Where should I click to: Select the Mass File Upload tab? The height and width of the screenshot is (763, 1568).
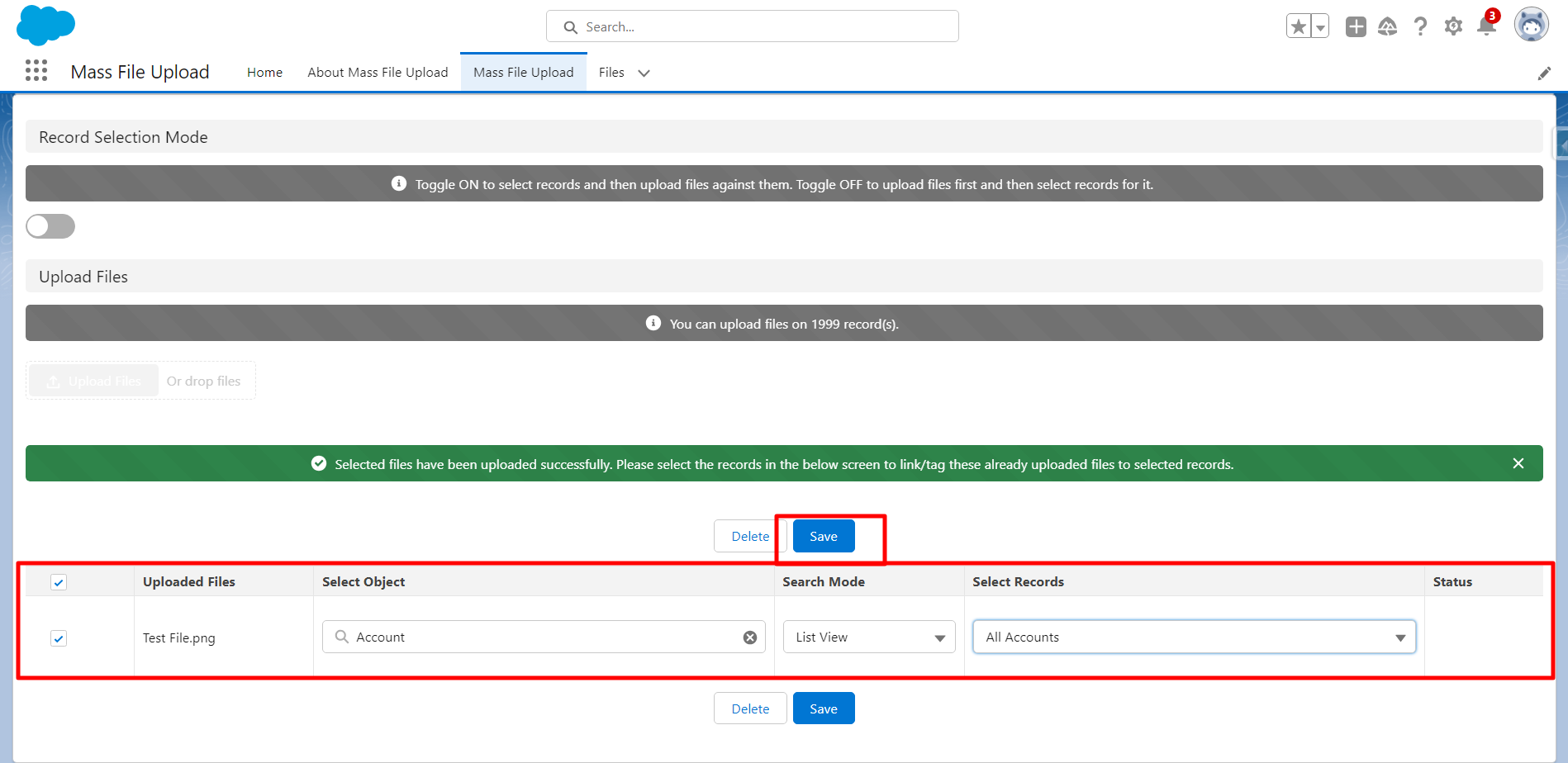pyautogui.click(x=524, y=73)
